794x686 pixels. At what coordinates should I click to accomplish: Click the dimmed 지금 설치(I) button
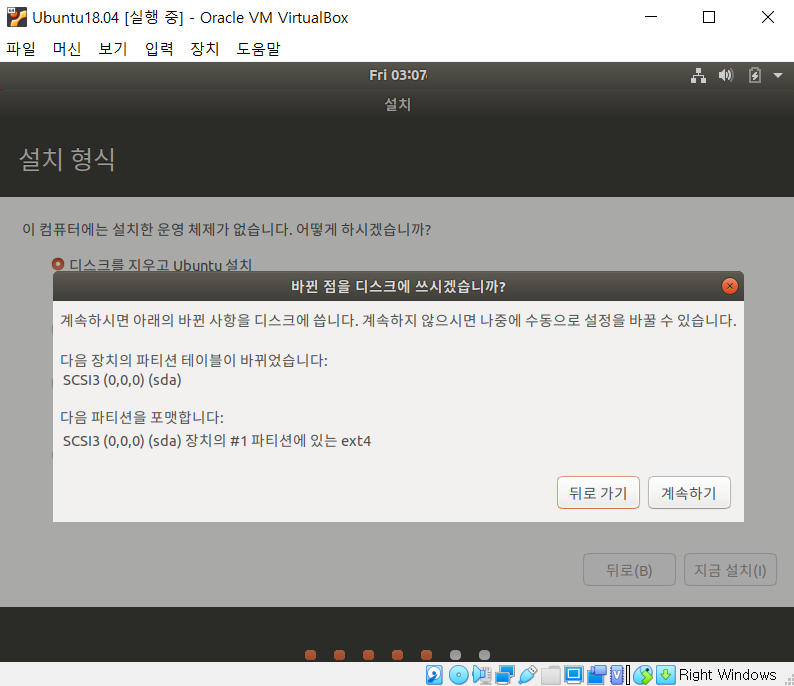click(730, 570)
